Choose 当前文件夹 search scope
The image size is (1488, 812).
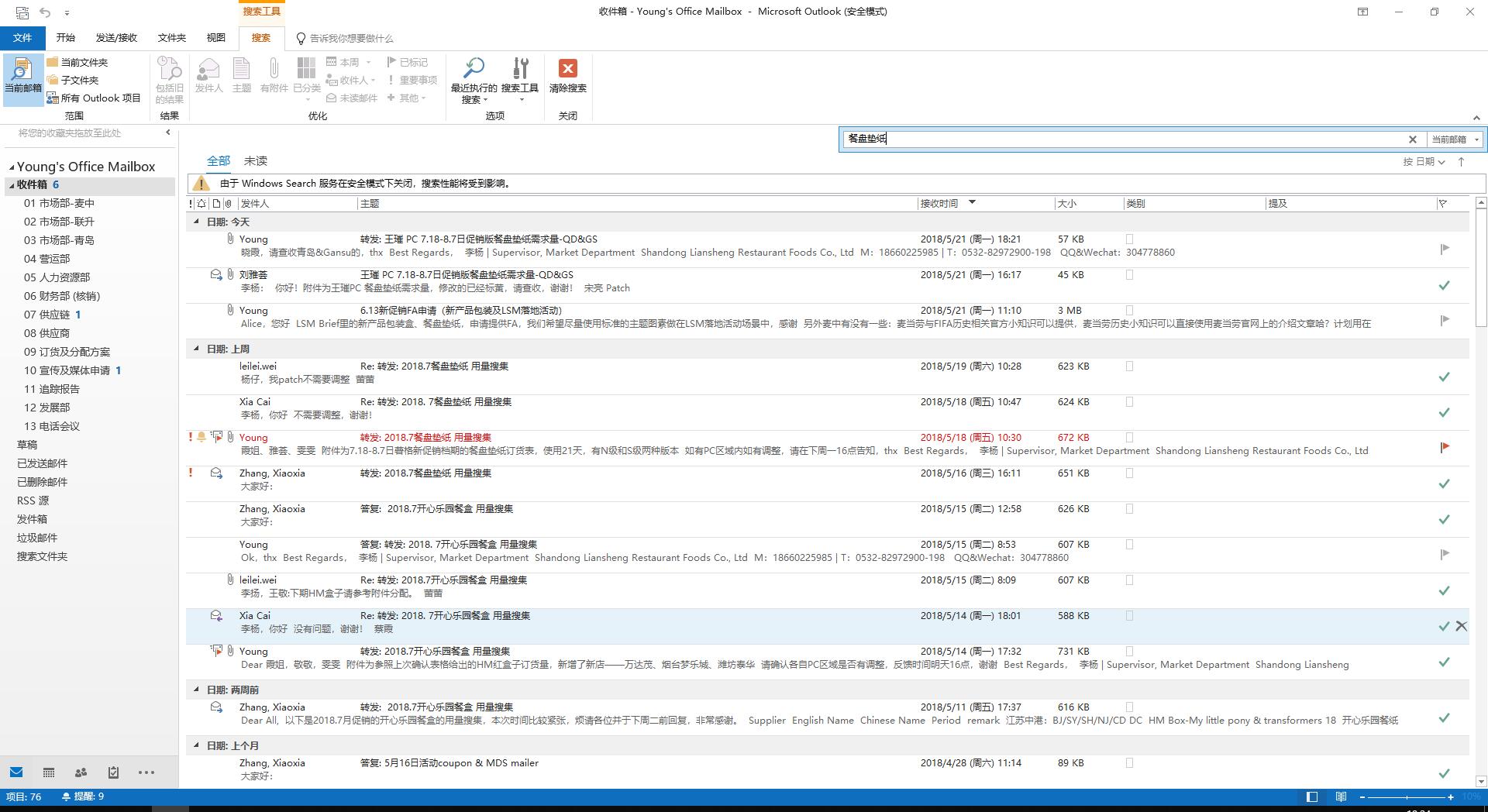click(77, 62)
